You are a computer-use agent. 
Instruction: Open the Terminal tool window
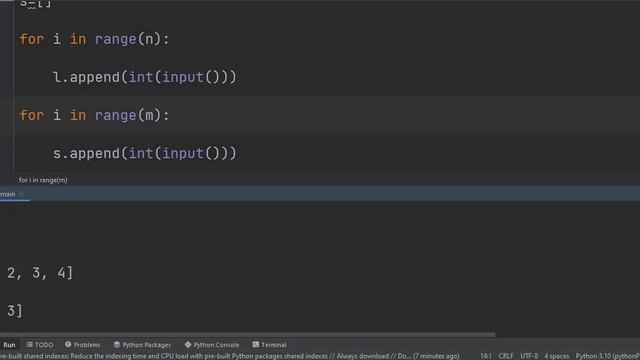(x=269, y=345)
